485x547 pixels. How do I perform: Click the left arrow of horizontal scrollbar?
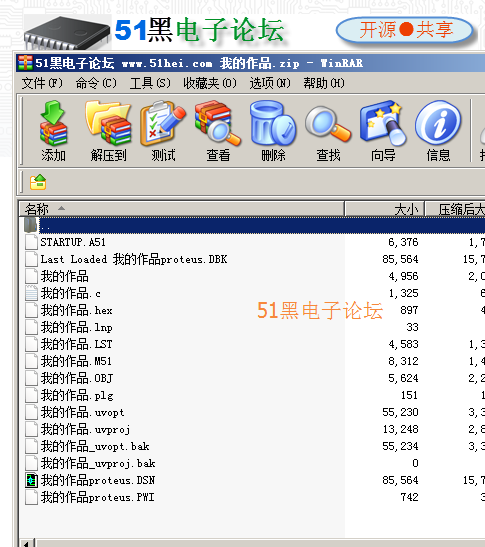(x=27, y=543)
